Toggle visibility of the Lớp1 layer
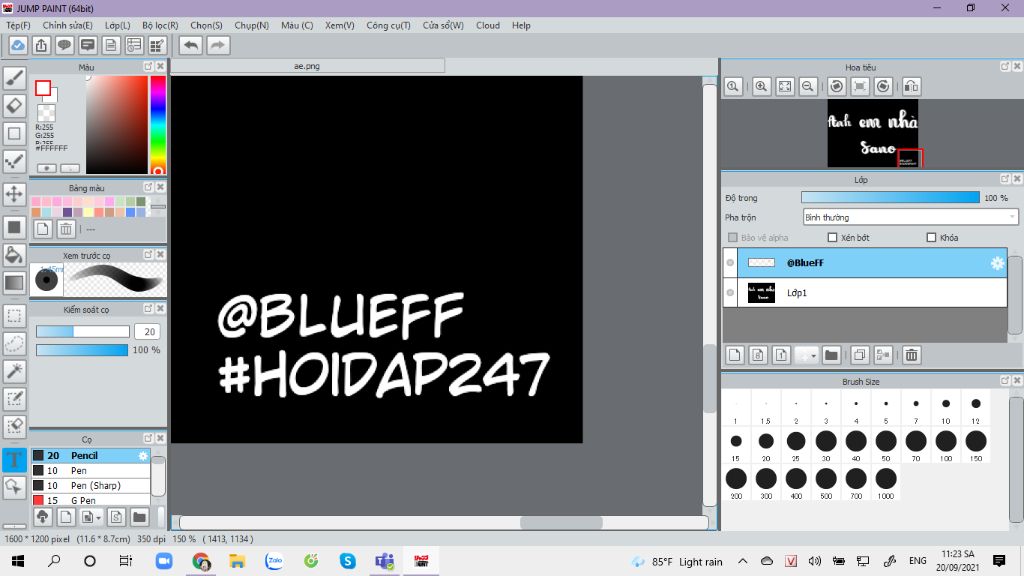 (730, 293)
